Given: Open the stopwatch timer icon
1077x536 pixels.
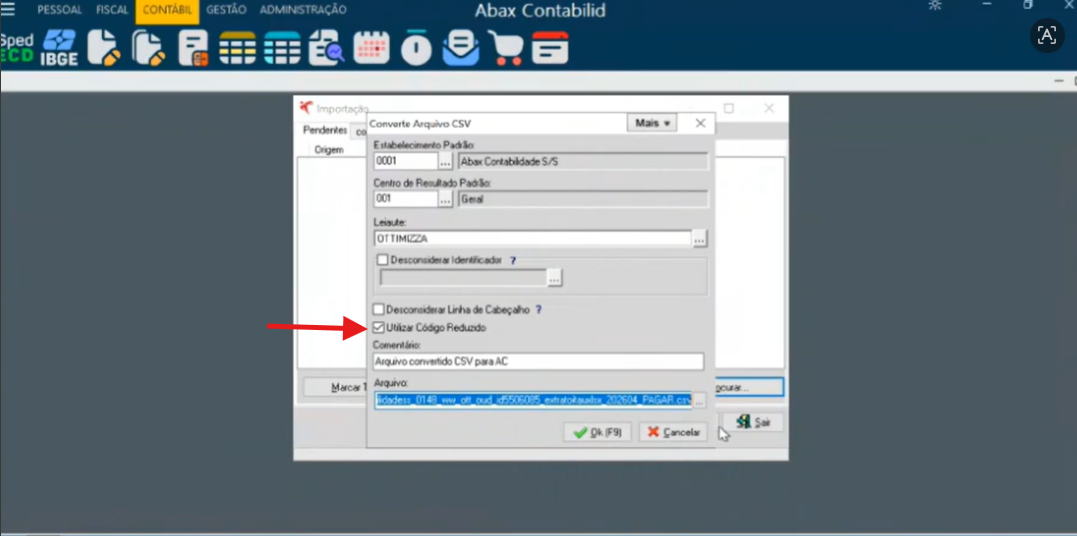Looking at the screenshot, I should (416, 48).
